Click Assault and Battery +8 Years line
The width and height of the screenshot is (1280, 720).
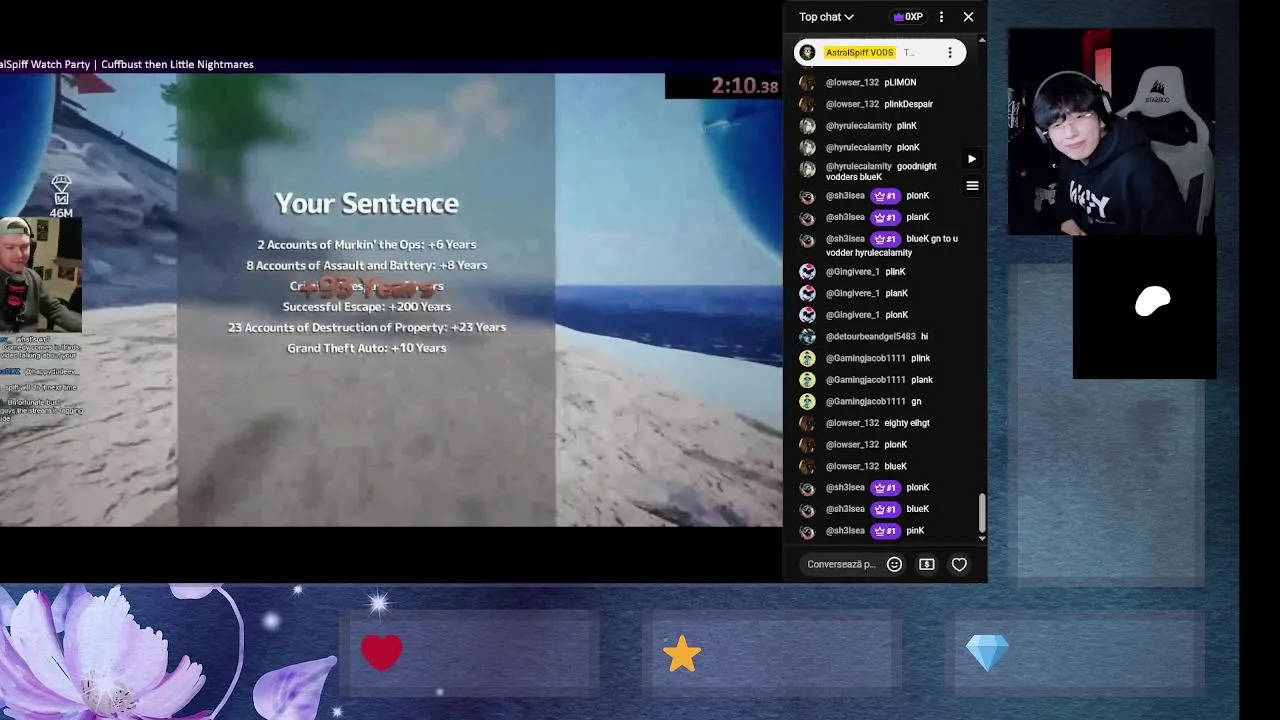click(x=366, y=266)
